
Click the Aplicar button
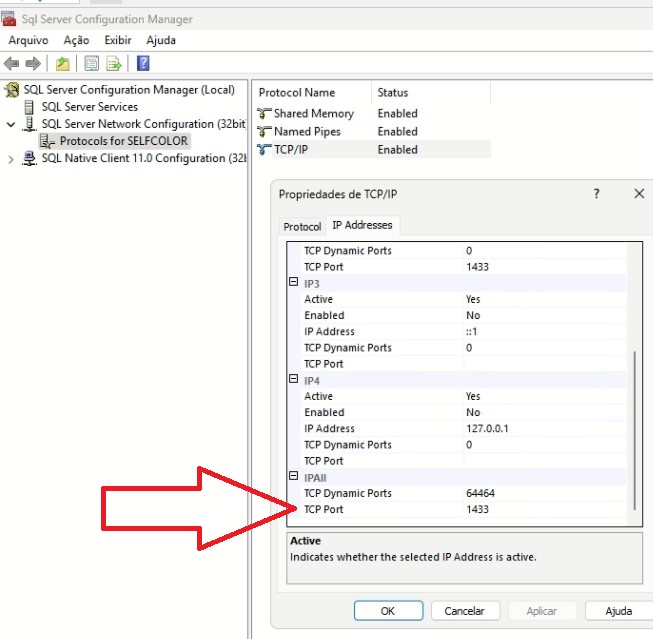[x=542, y=611]
